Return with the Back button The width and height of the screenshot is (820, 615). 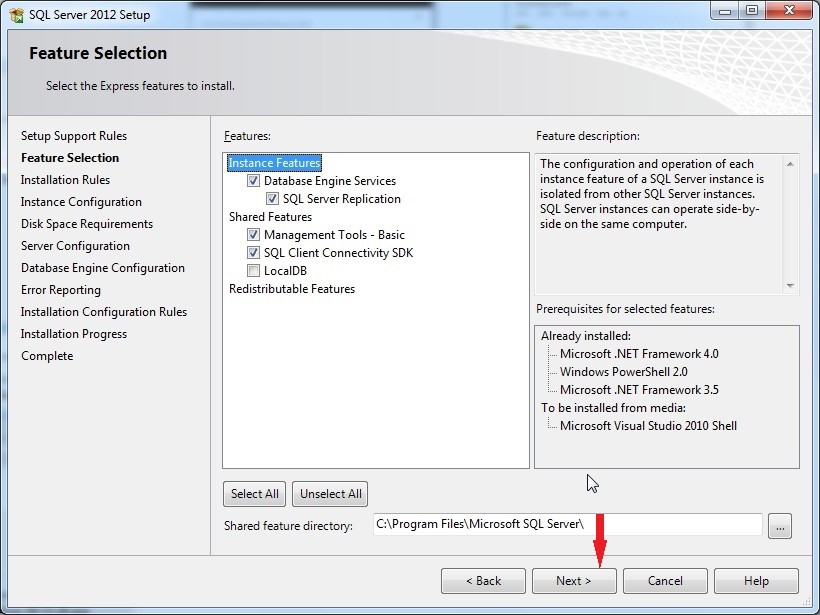point(483,580)
